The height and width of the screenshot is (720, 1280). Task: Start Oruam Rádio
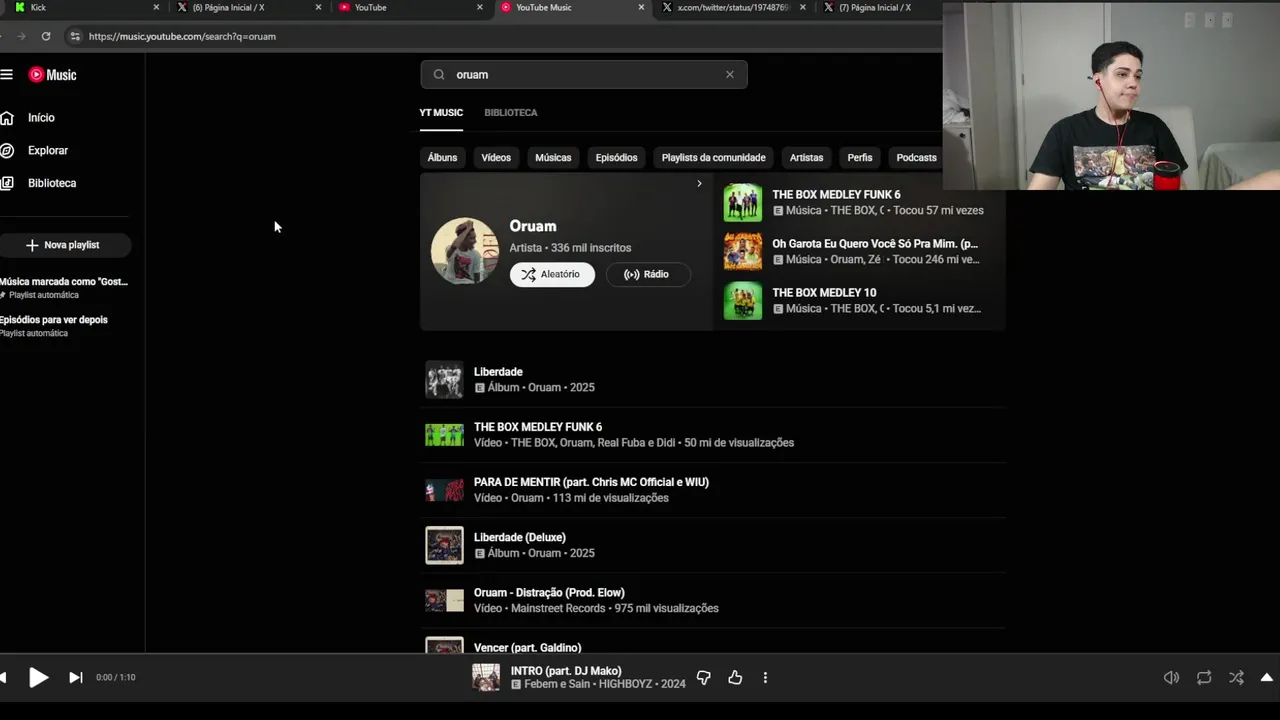(x=648, y=274)
